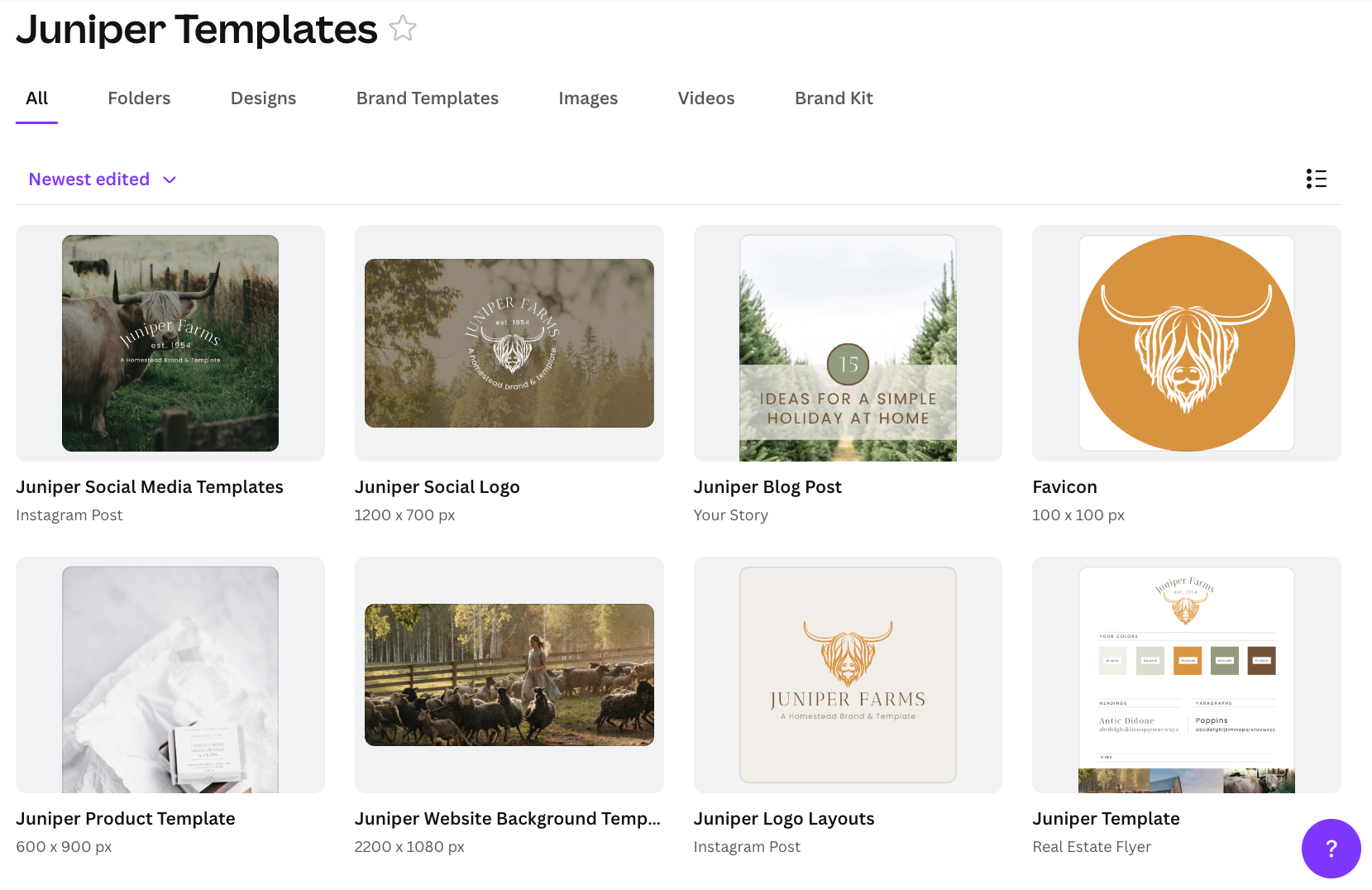Open the Designs tab
1372x890 pixels.
point(263,98)
